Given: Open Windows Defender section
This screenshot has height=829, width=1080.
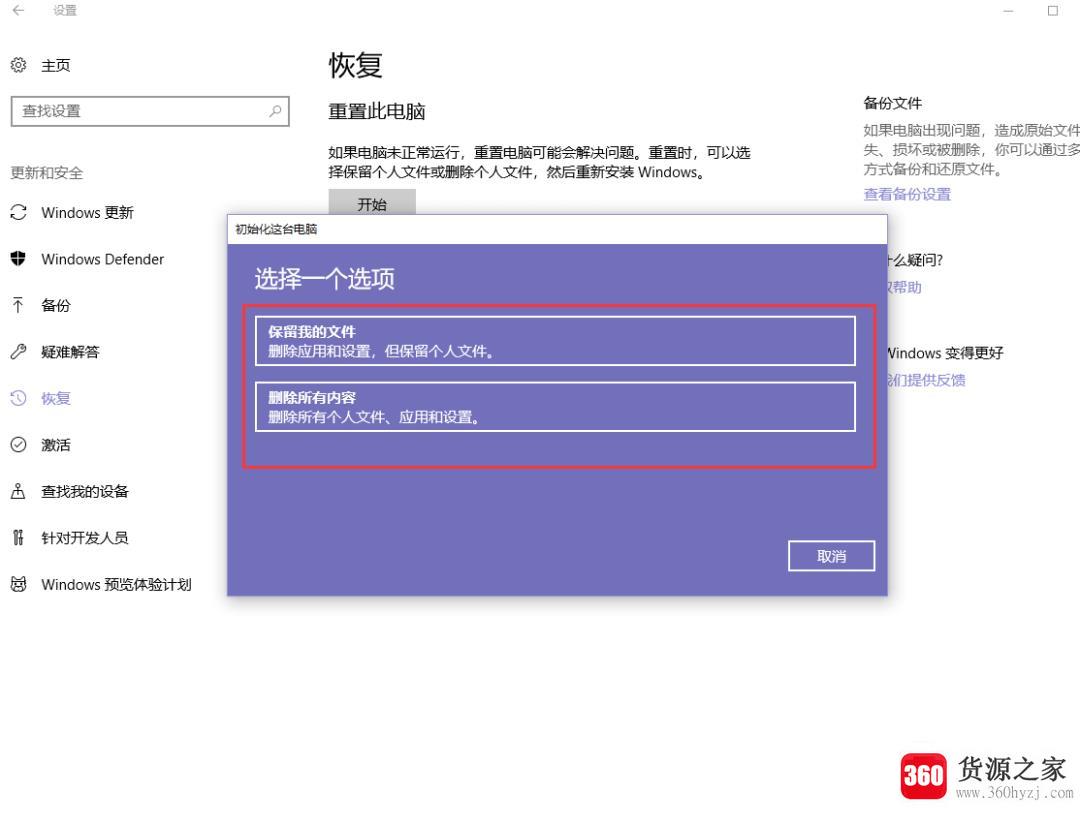Looking at the screenshot, I should [103, 260].
